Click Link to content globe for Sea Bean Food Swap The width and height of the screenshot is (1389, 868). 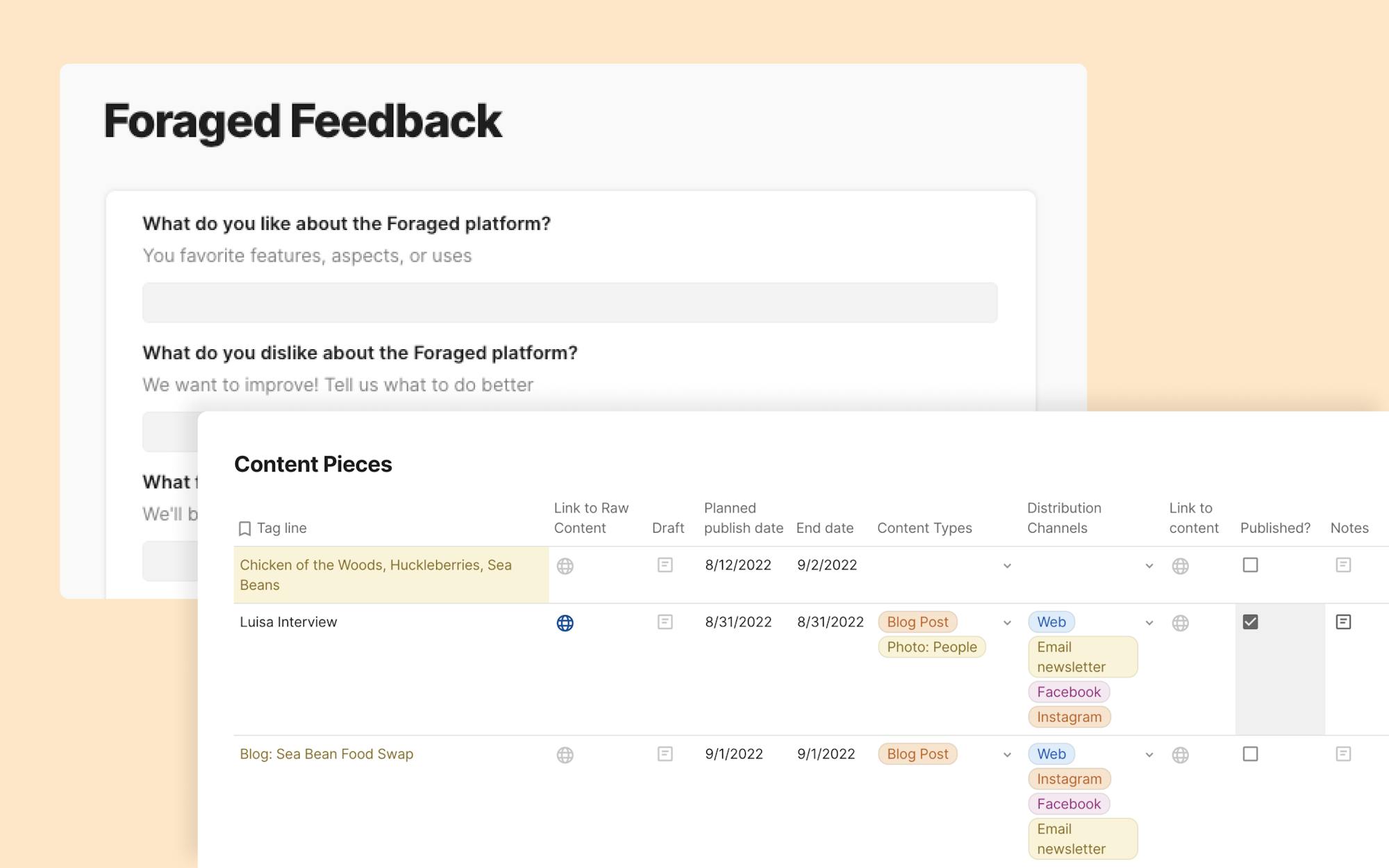click(x=1180, y=755)
